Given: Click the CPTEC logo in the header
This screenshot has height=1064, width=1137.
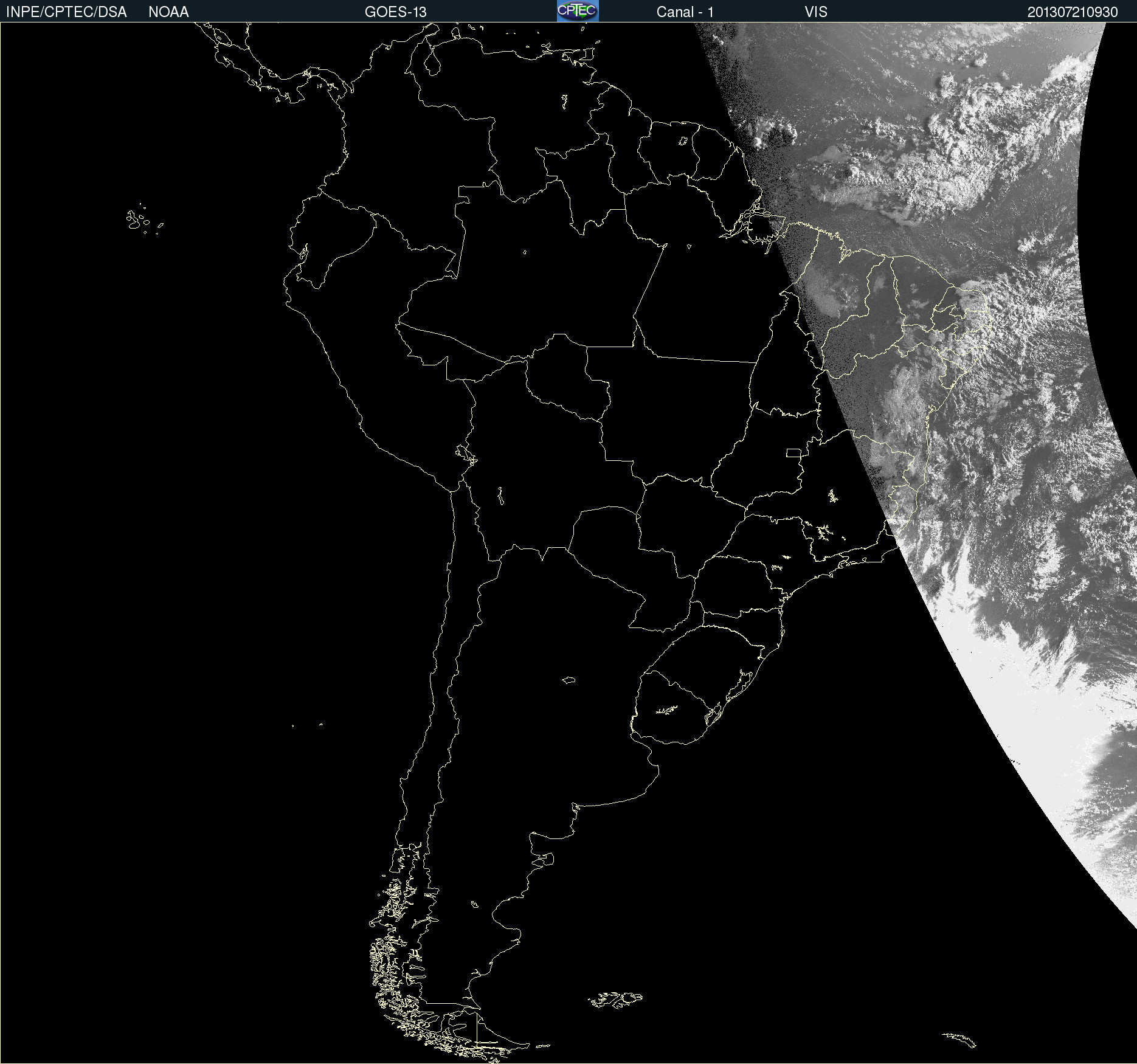Looking at the screenshot, I should 578,11.
